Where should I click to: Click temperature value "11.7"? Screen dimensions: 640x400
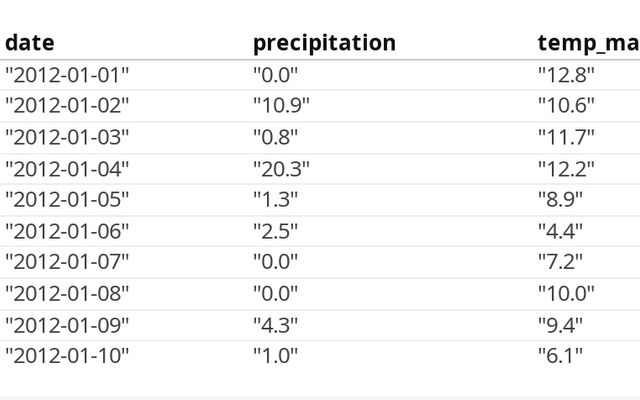click(x=566, y=137)
